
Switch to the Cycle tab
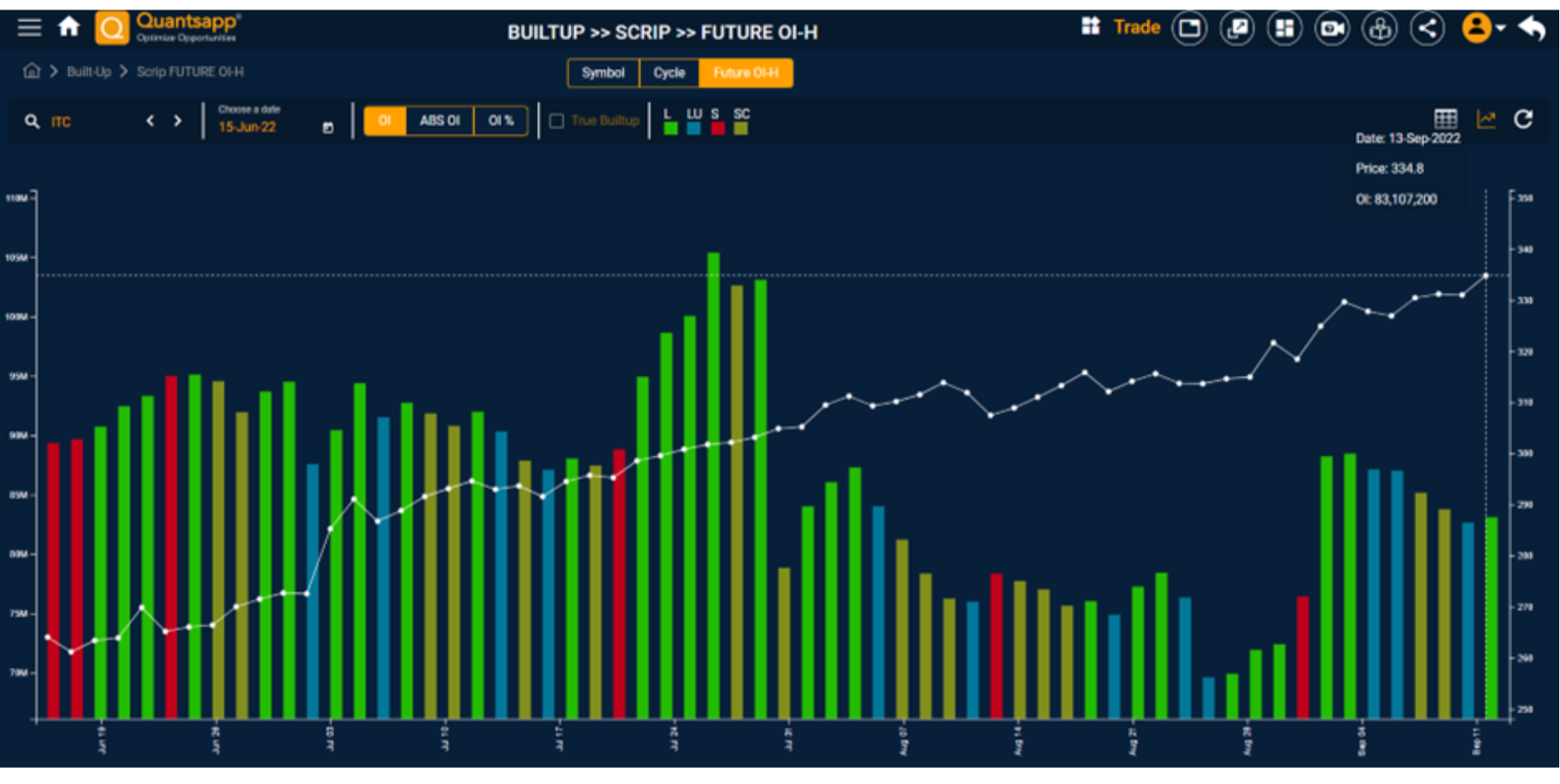tap(669, 73)
